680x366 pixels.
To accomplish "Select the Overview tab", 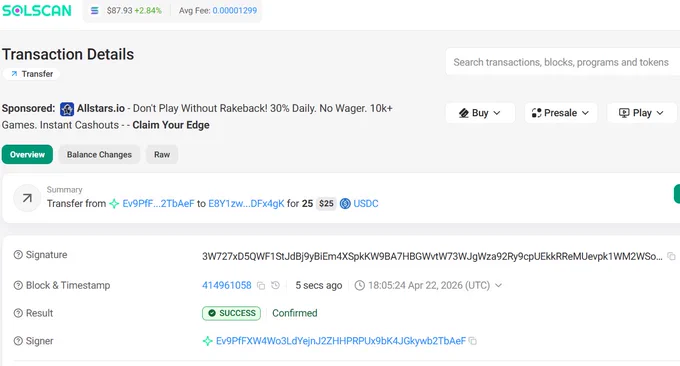I will coord(27,154).
